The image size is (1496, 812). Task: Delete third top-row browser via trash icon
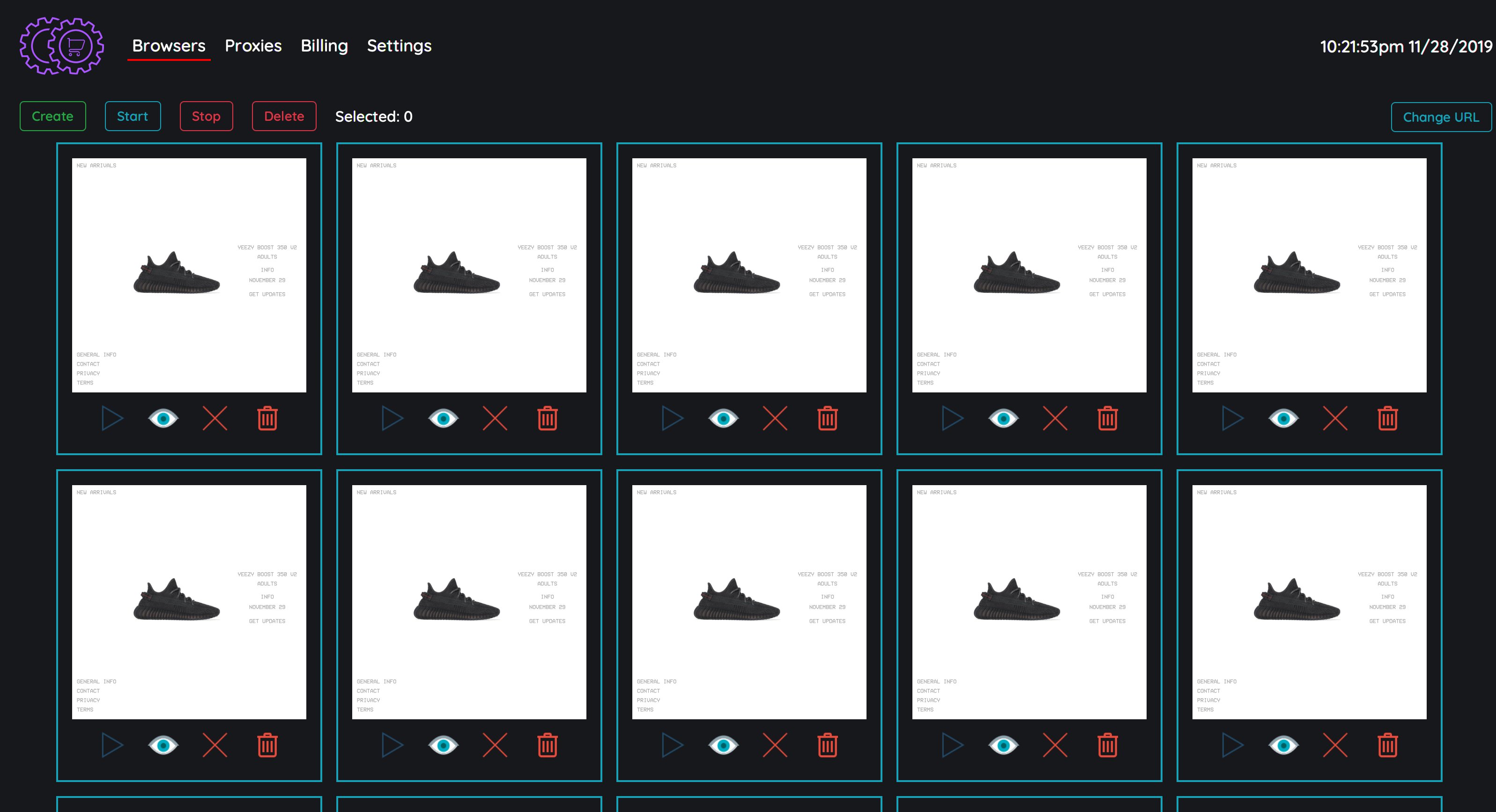(x=828, y=418)
